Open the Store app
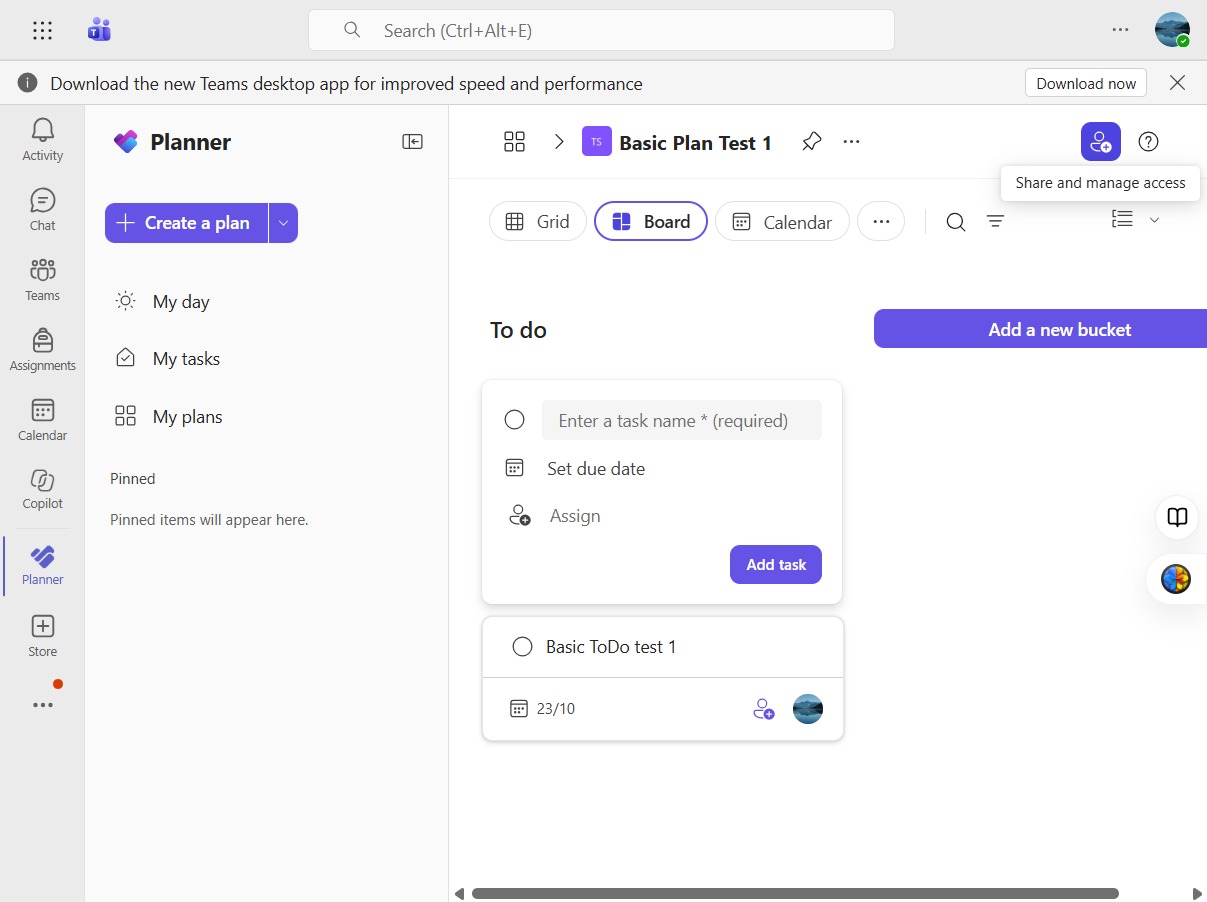The height and width of the screenshot is (902, 1207). (42, 636)
